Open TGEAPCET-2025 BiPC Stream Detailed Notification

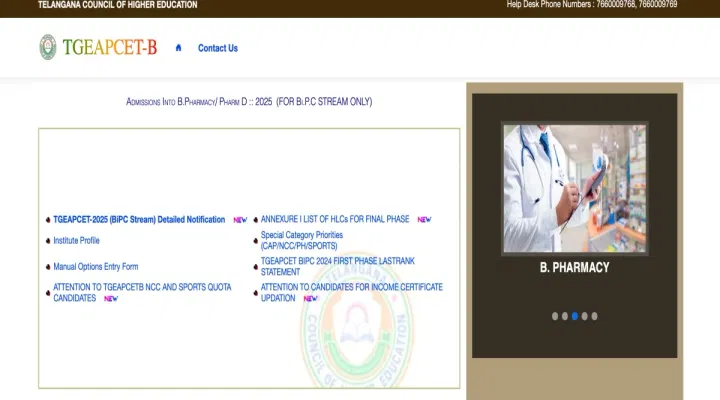[138, 220]
